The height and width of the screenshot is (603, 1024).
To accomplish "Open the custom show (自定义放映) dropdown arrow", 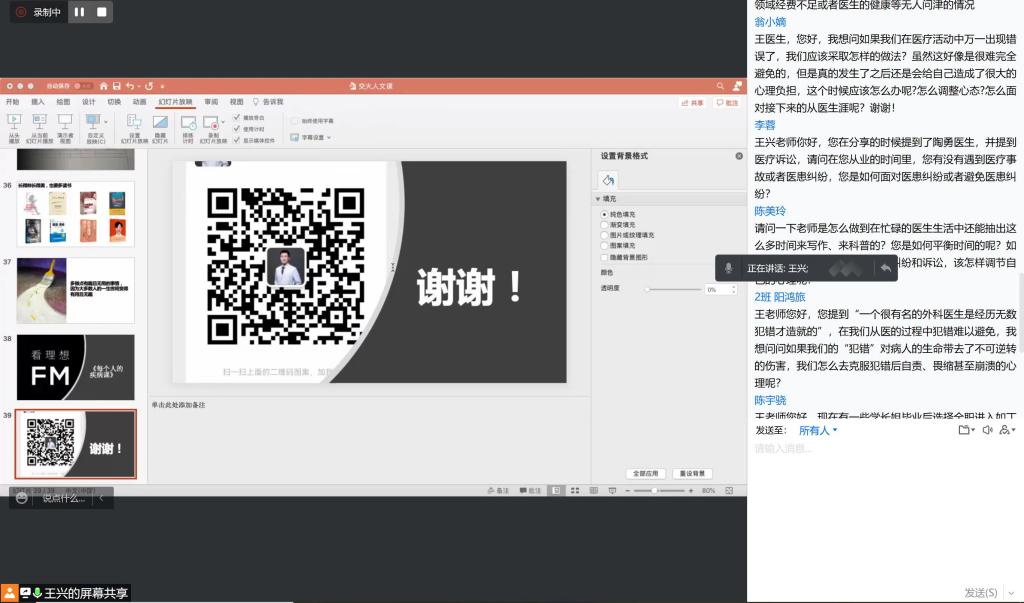I will click(106, 122).
